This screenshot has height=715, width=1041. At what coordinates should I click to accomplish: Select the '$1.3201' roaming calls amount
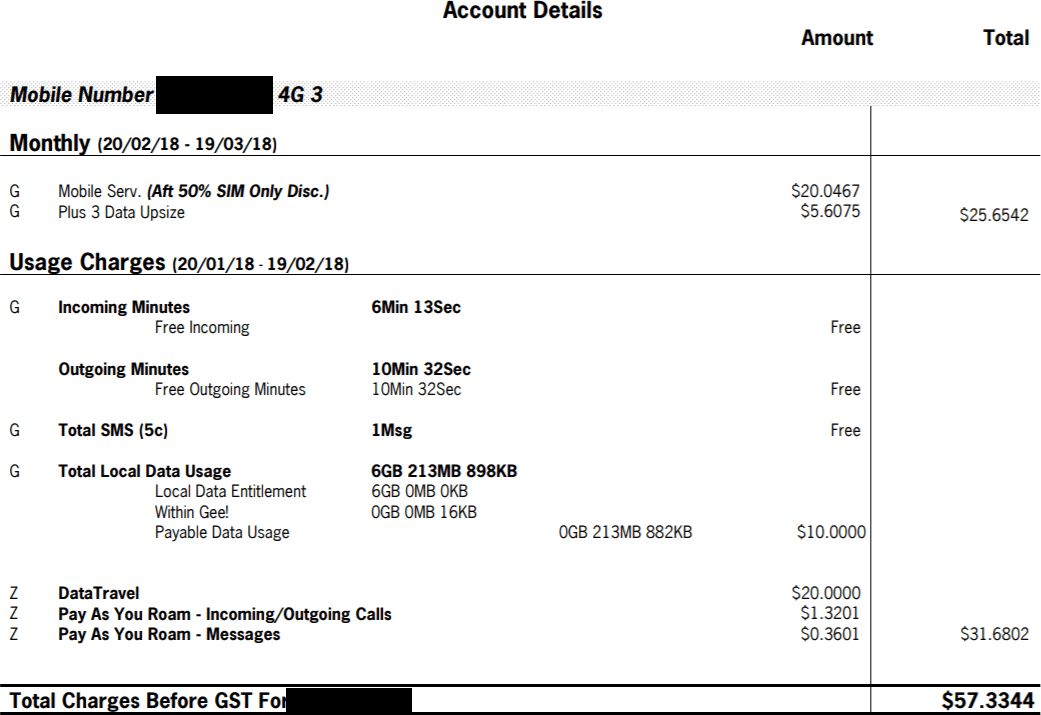pos(830,613)
